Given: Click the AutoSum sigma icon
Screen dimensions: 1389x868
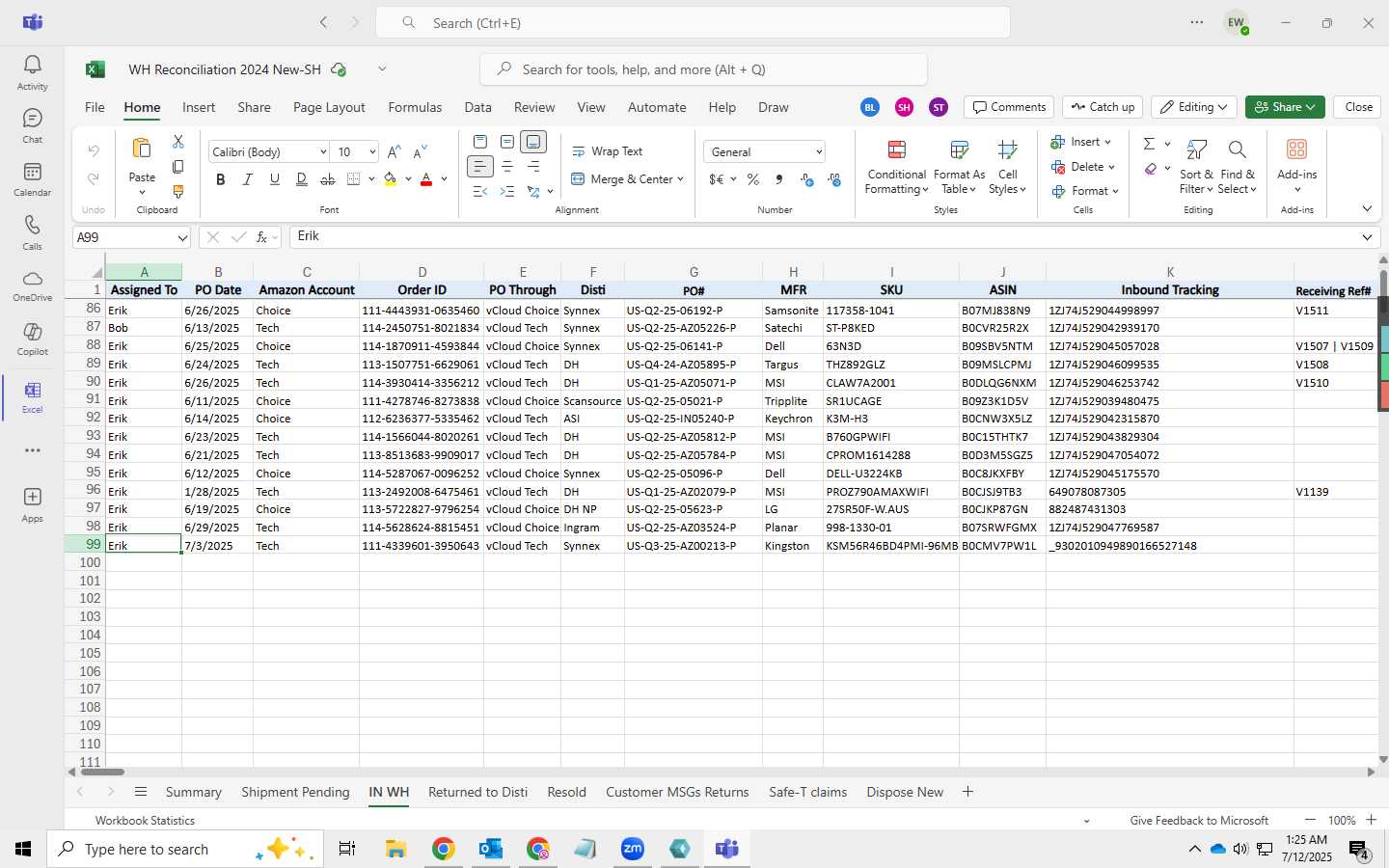Looking at the screenshot, I should pos(1149,144).
